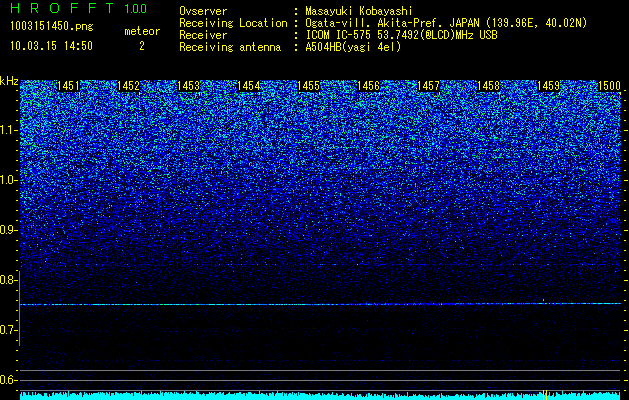Click the 1456 time marker
629x400 pixels.
click(x=368, y=86)
